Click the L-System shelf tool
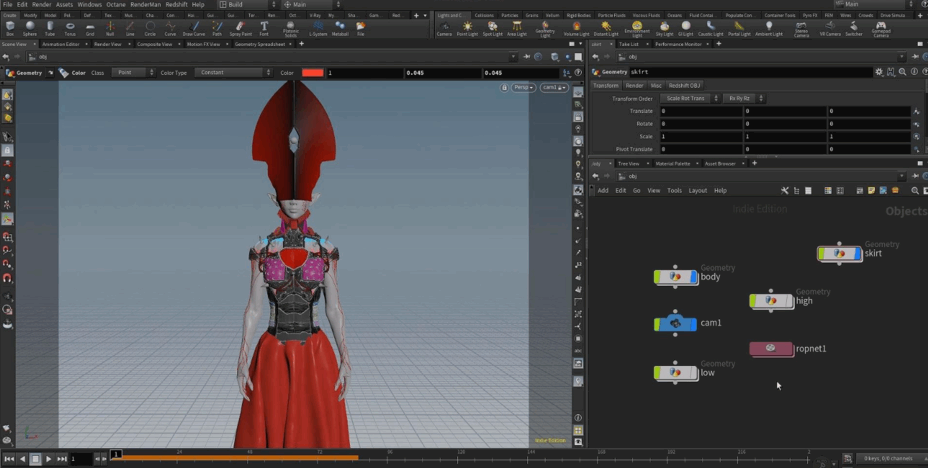The width and height of the screenshot is (928, 468). click(x=318, y=27)
